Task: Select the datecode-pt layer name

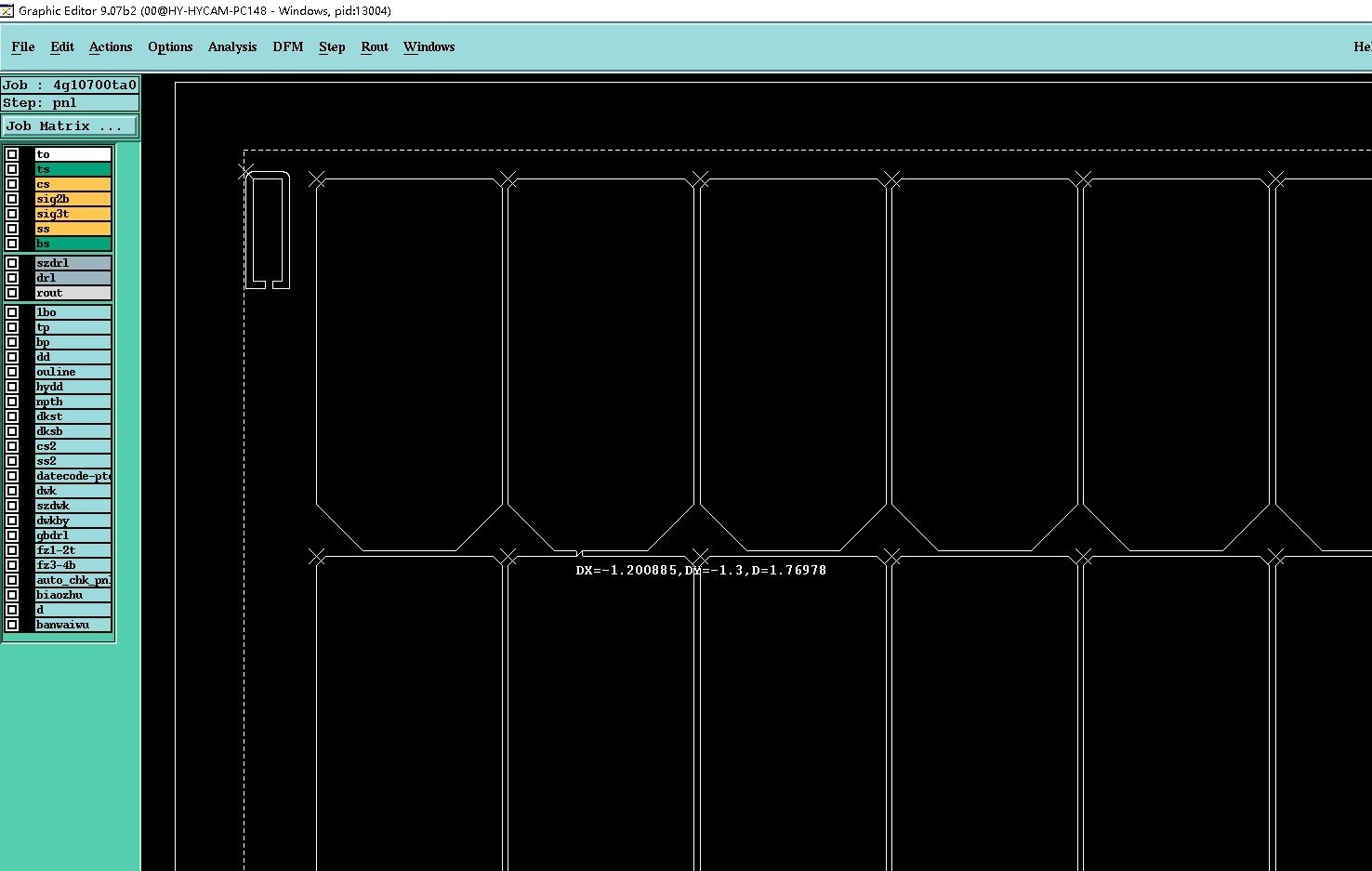Action: (x=73, y=476)
